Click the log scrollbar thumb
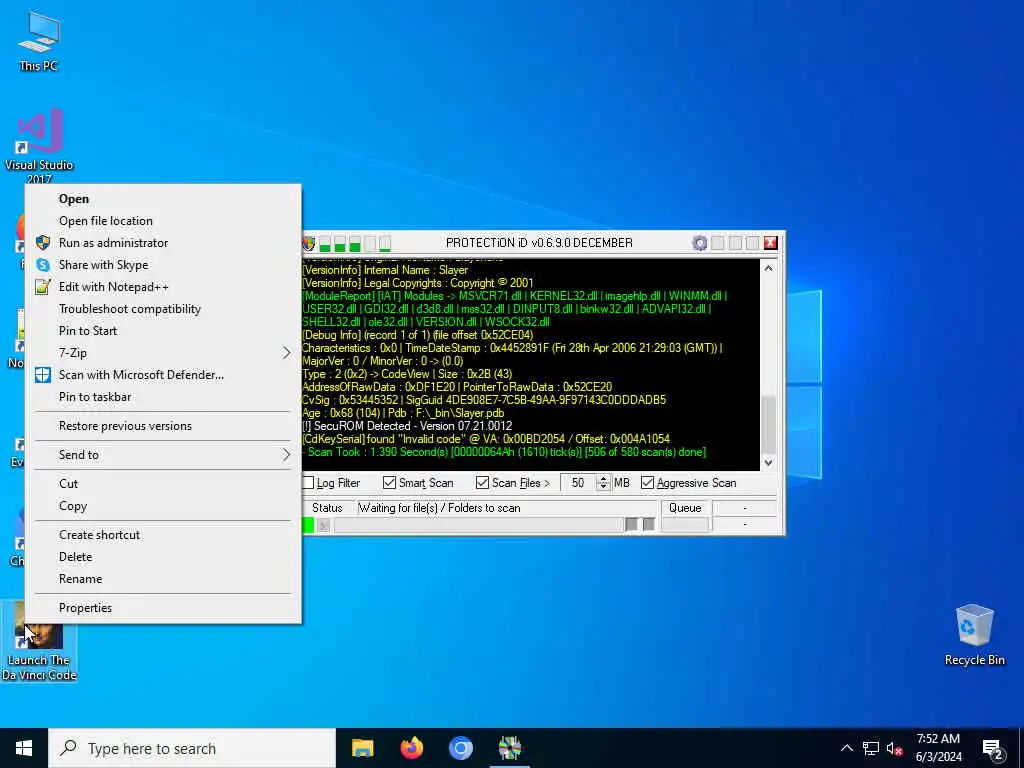 (769, 423)
